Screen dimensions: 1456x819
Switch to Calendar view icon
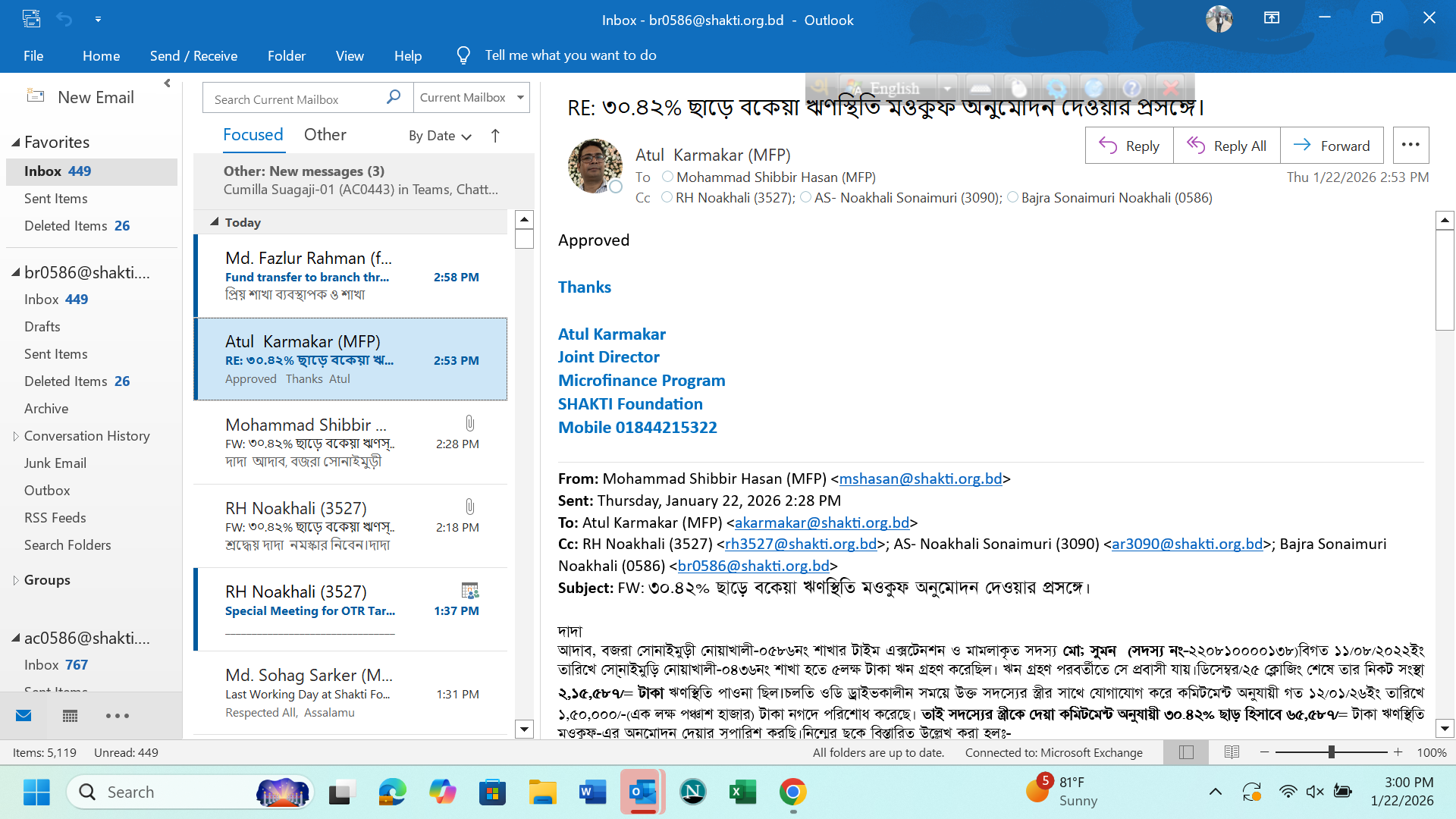(71, 716)
